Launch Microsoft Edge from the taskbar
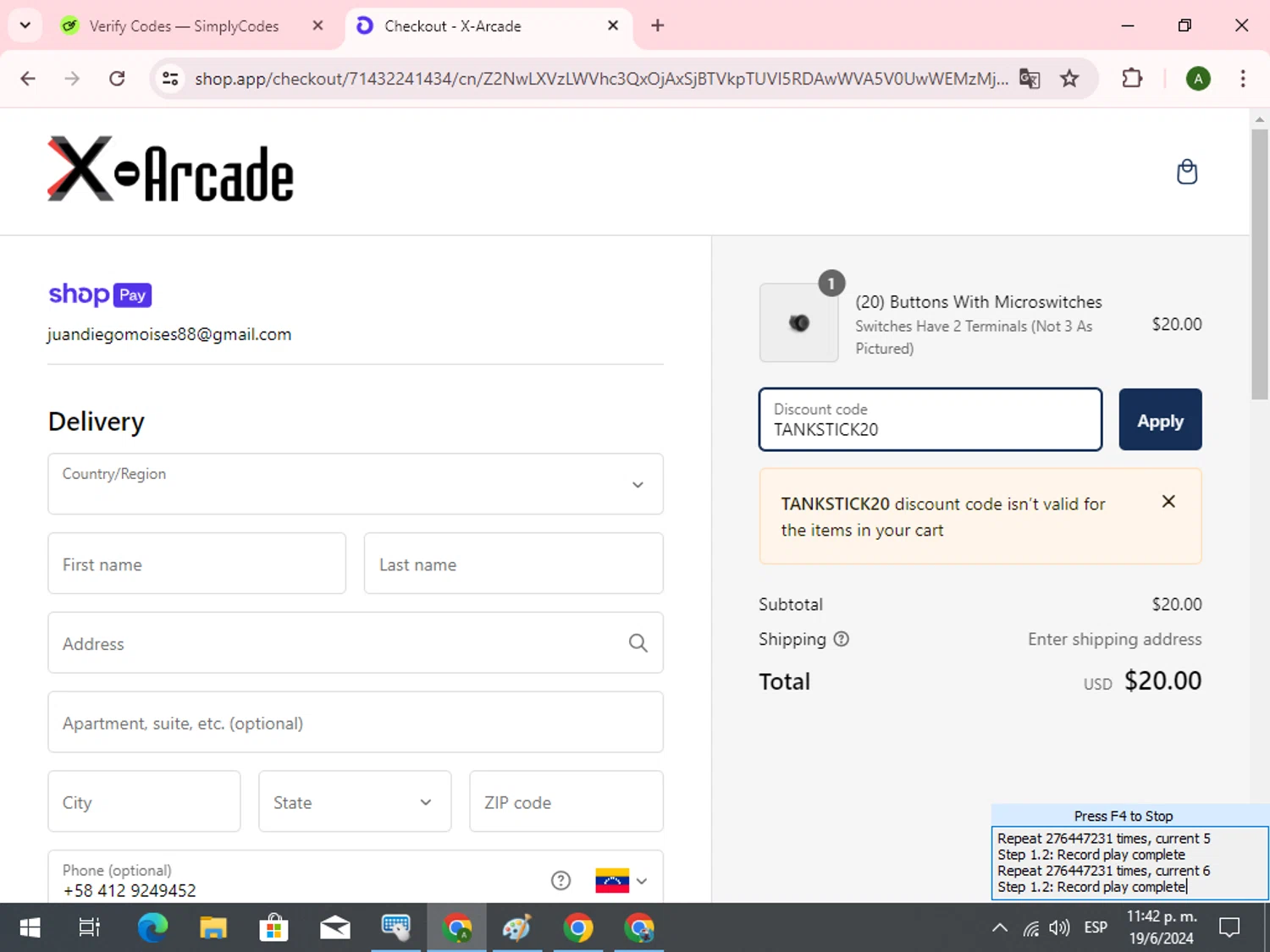The image size is (1270, 952). (x=152, y=928)
